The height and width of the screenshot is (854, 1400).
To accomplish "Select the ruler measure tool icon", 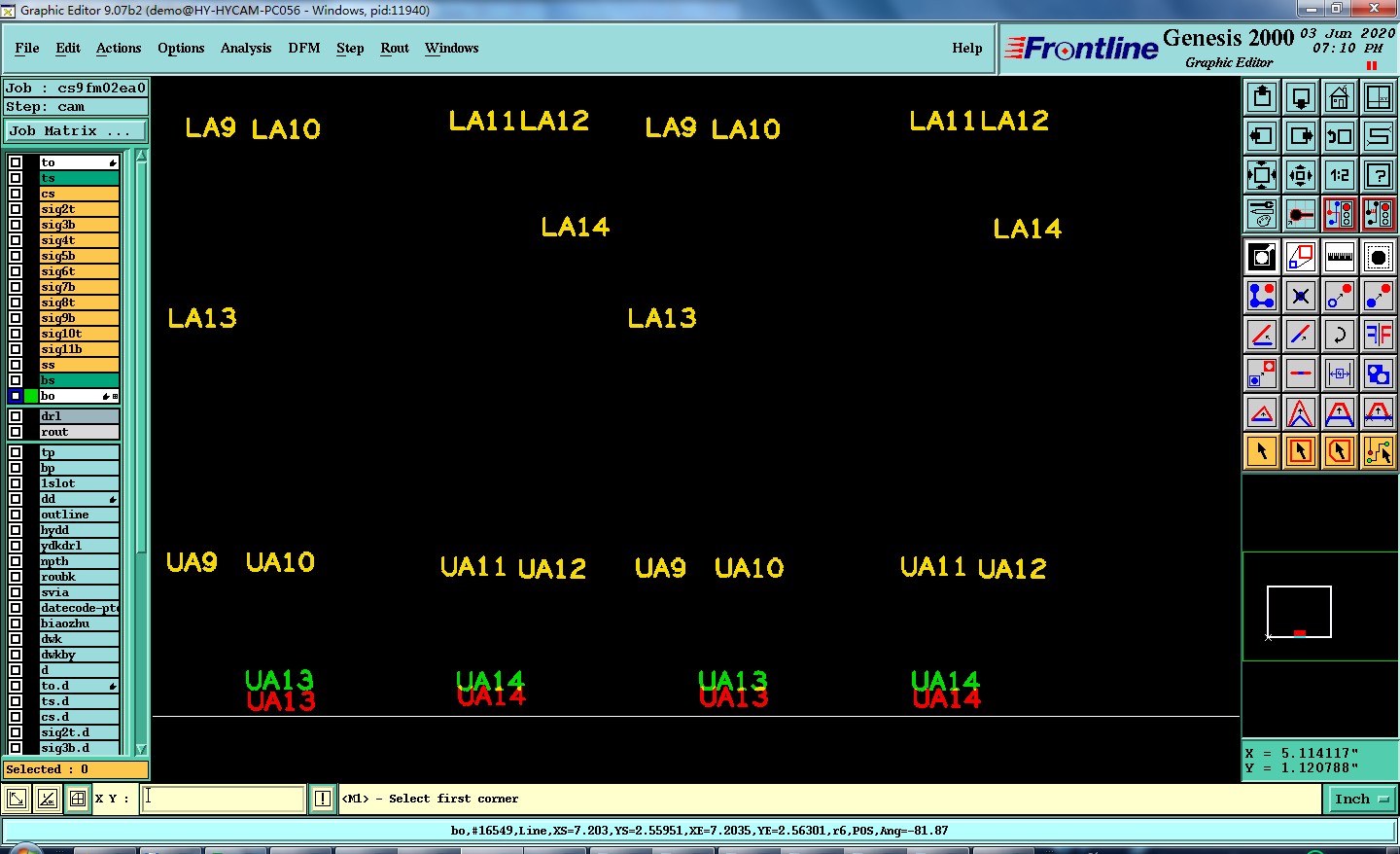I will [1340, 257].
